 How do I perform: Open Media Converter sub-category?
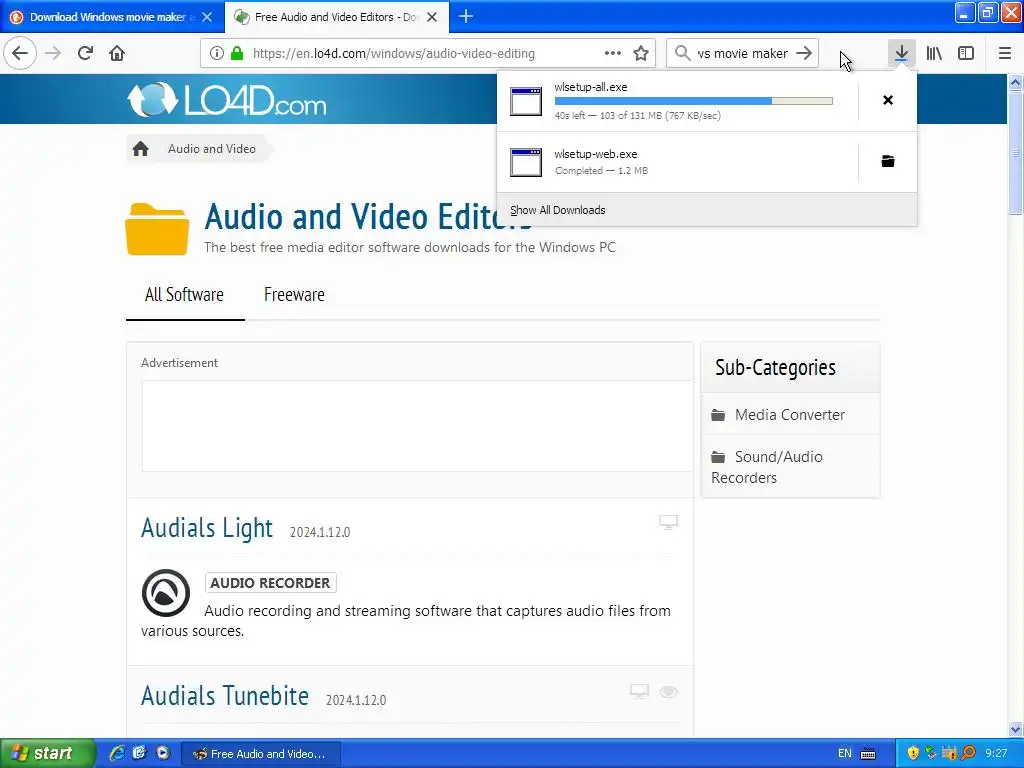790,415
